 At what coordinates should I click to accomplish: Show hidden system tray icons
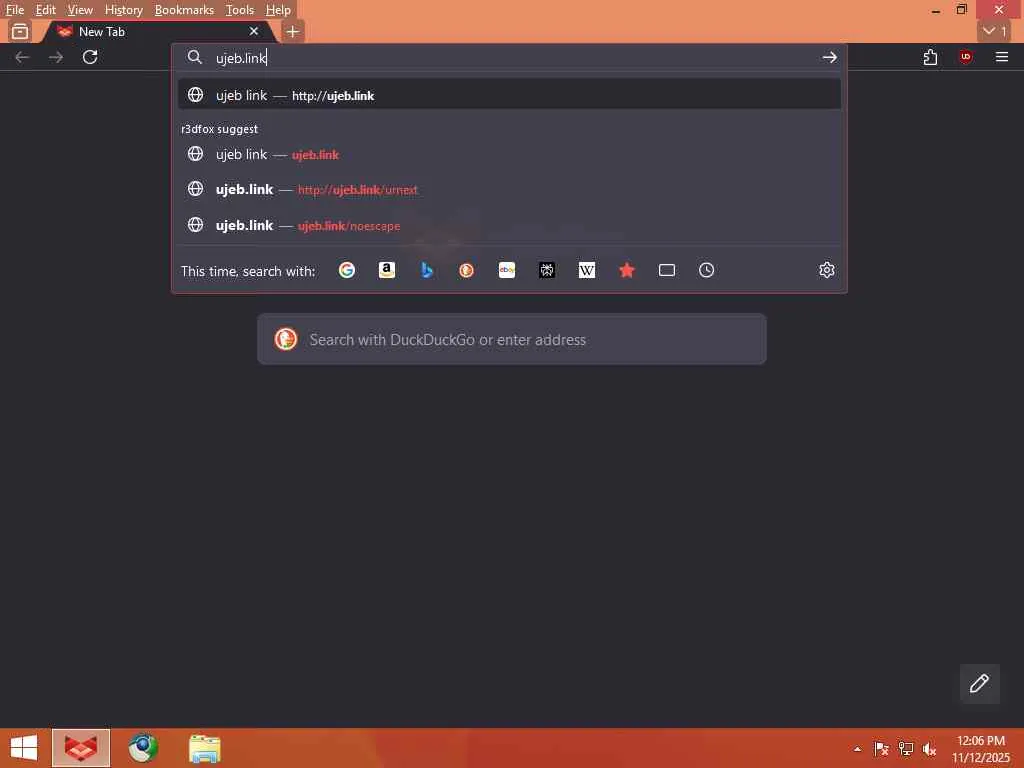pyautogui.click(x=857, y=749)
